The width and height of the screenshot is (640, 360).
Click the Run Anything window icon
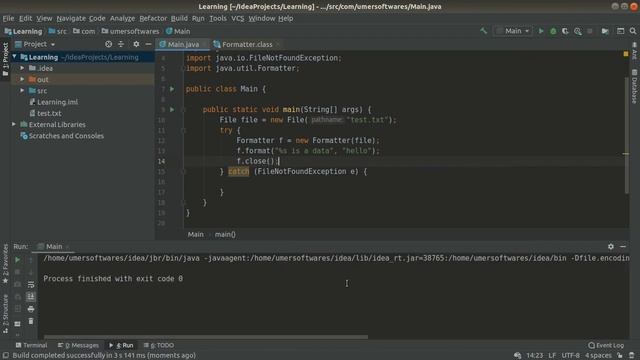(620, 31)
